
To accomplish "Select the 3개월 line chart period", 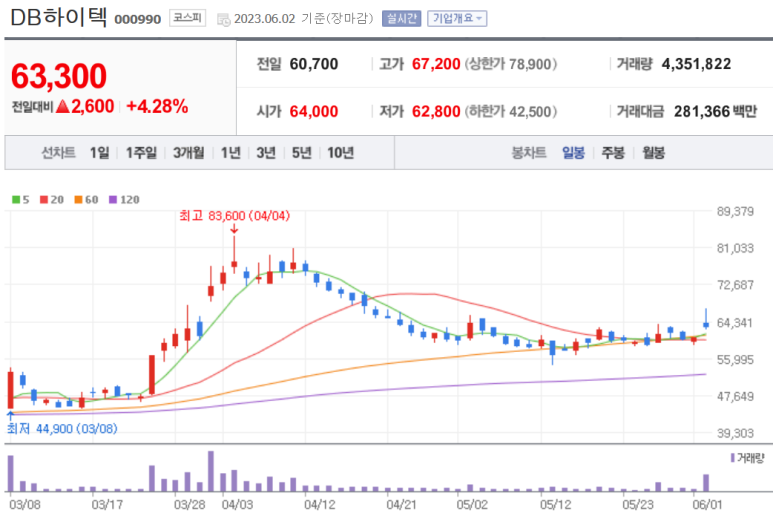I will [x=188, y=153].
